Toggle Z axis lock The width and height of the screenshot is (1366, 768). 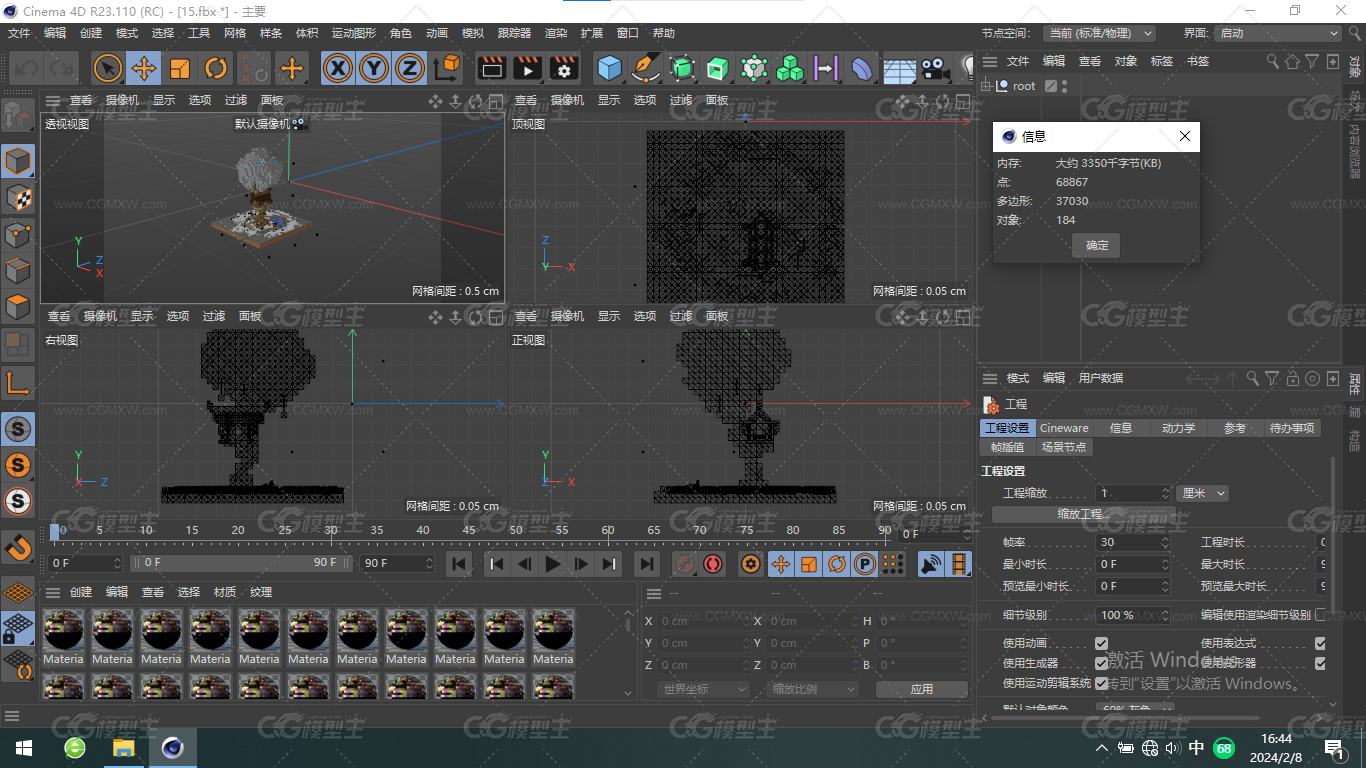tap(409, 68)
